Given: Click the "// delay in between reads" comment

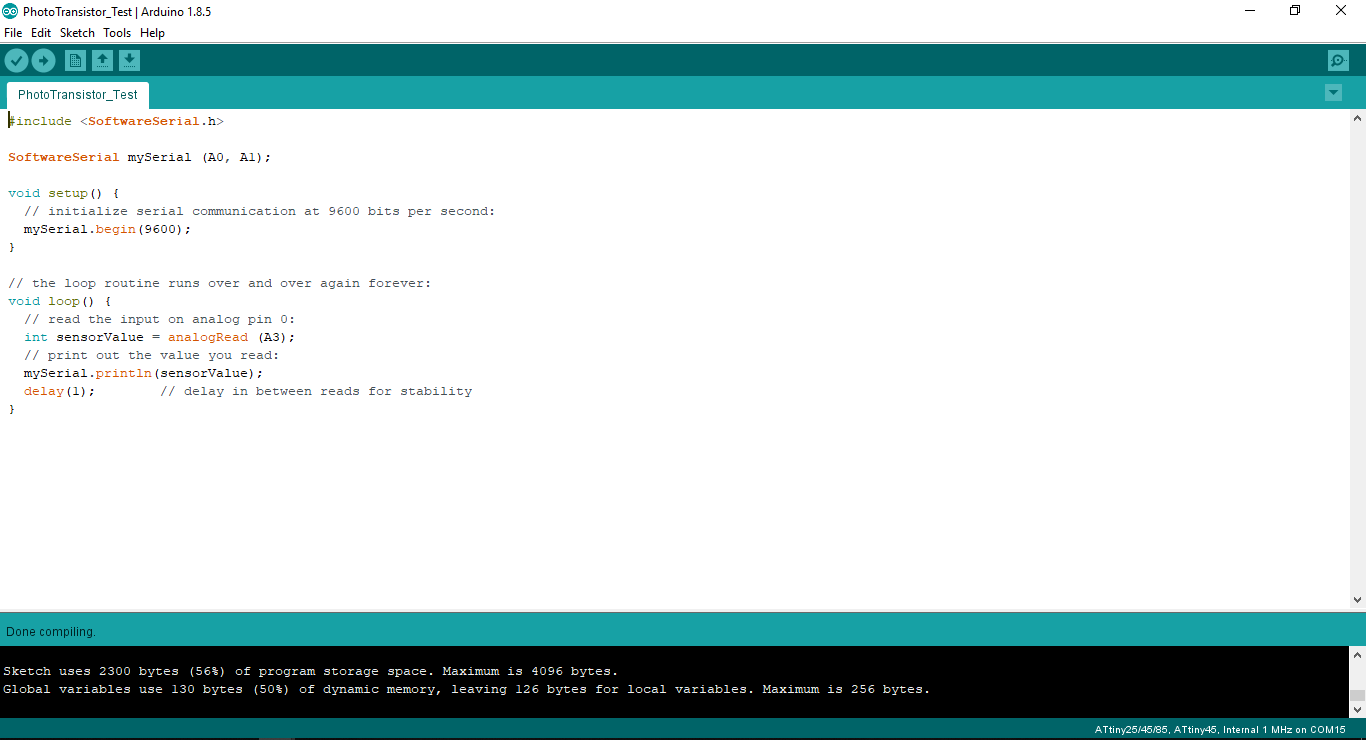Looking at the screenshot, I should point(316,391).
